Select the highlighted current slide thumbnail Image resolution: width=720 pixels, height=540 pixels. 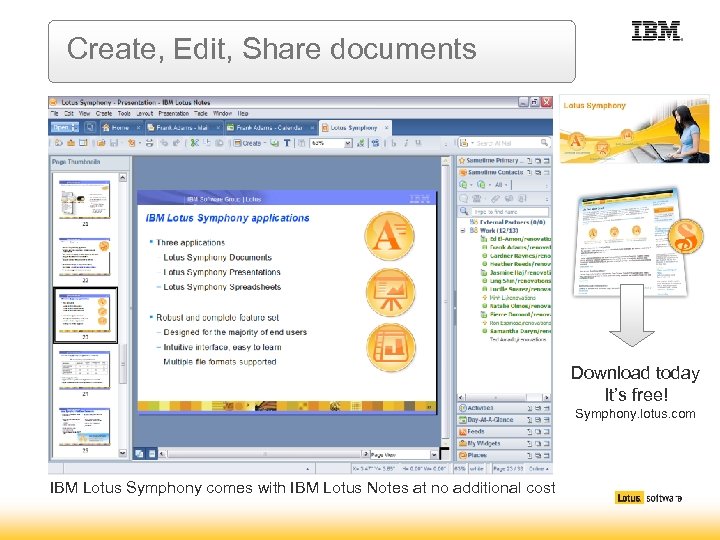pyautogui.click(x=85, y=315)
